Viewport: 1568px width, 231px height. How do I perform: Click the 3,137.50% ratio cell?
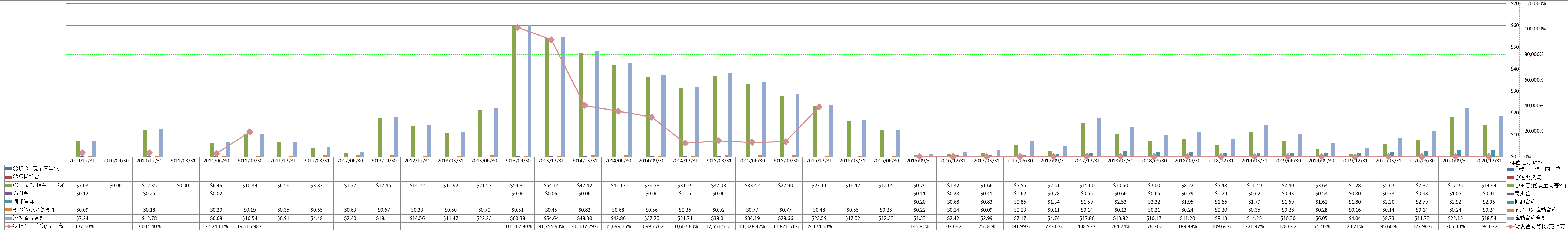[82, 227]
